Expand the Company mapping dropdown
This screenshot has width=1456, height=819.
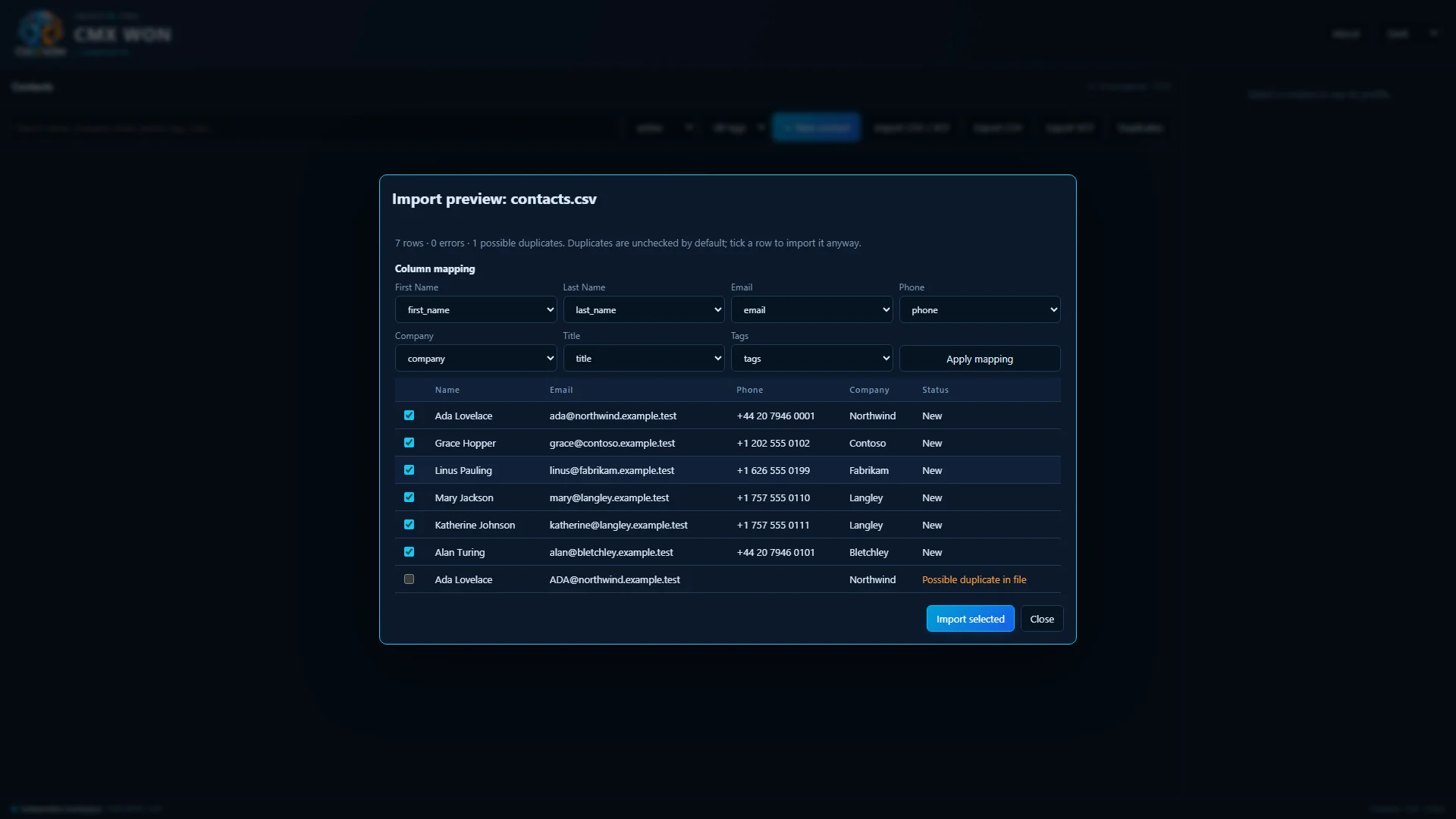click(x=475, y=358)
